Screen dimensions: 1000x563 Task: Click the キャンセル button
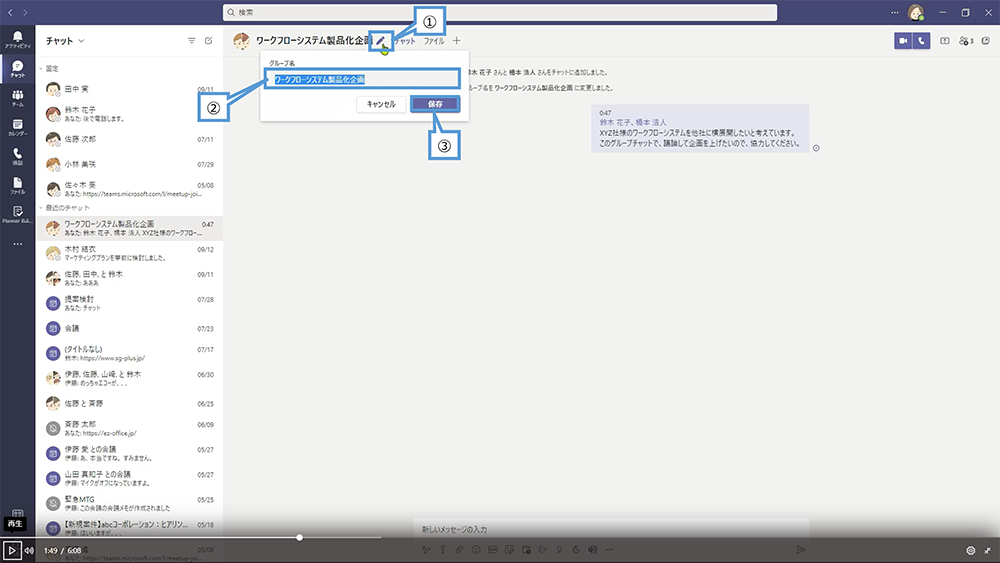(x=381, y=104)
